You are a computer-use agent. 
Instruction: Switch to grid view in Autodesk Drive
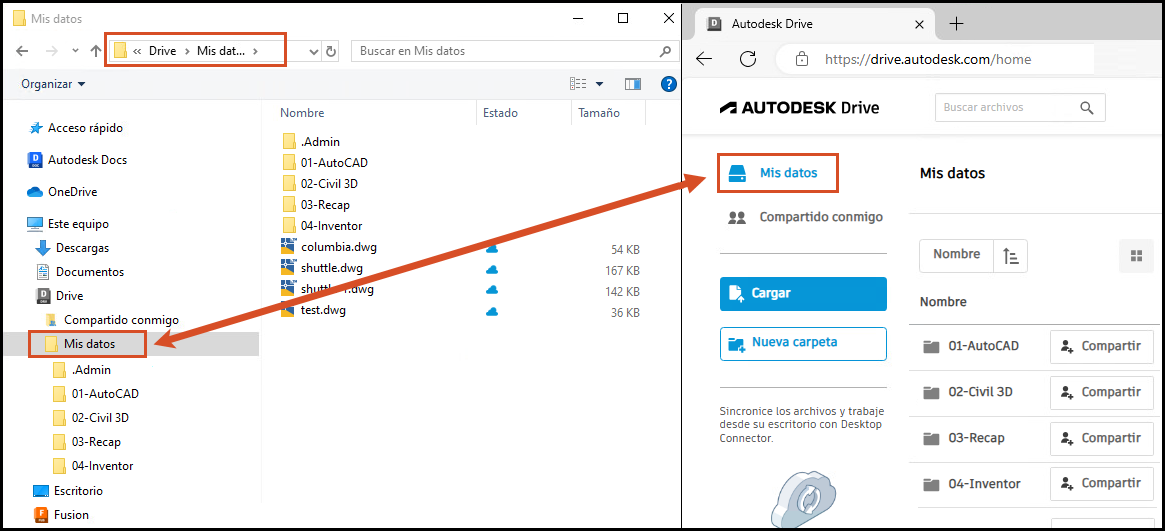(1135, 255)
